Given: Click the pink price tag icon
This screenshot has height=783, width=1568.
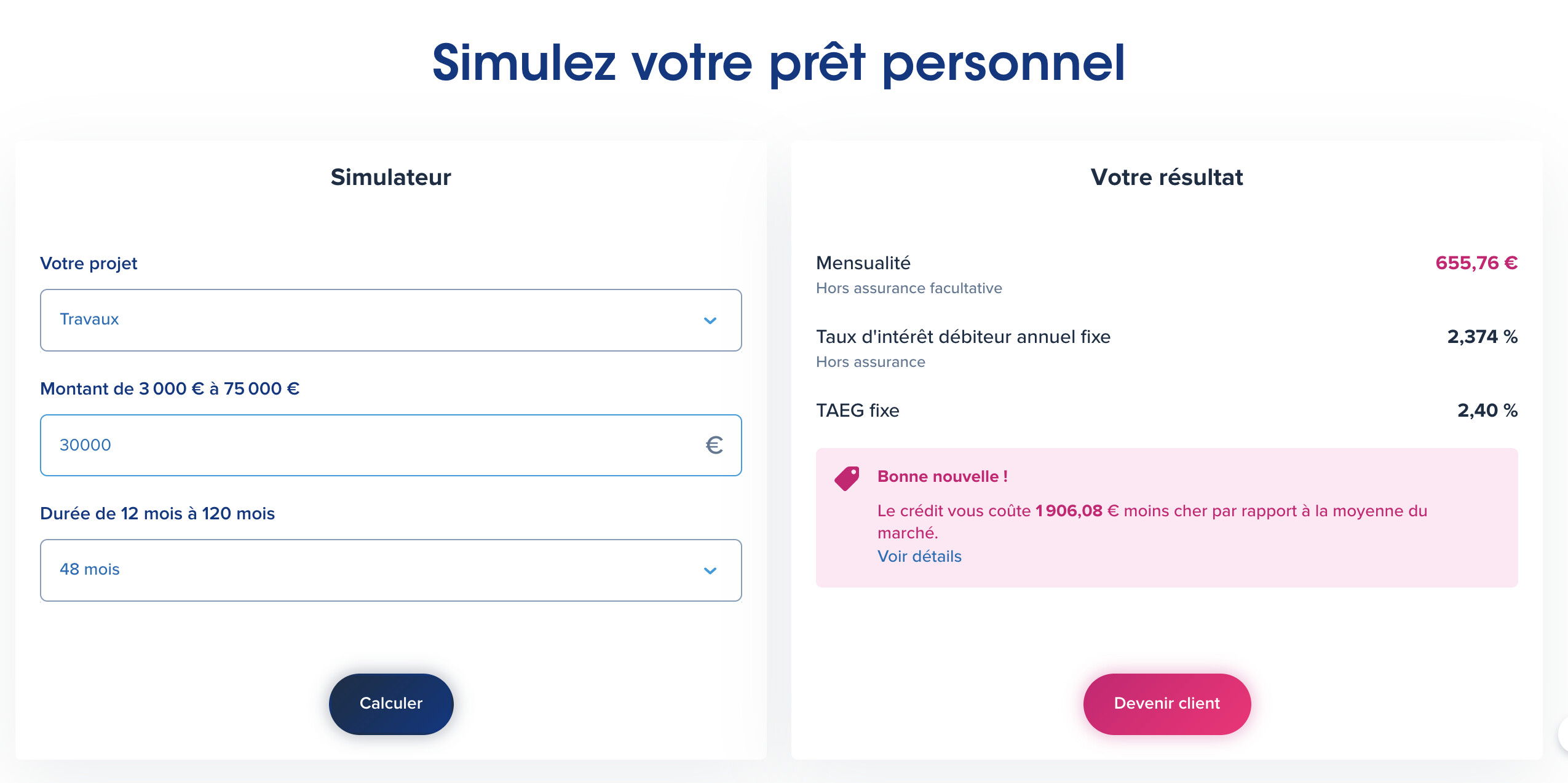Looking at the screenshot, I should (x=847, y=478).
